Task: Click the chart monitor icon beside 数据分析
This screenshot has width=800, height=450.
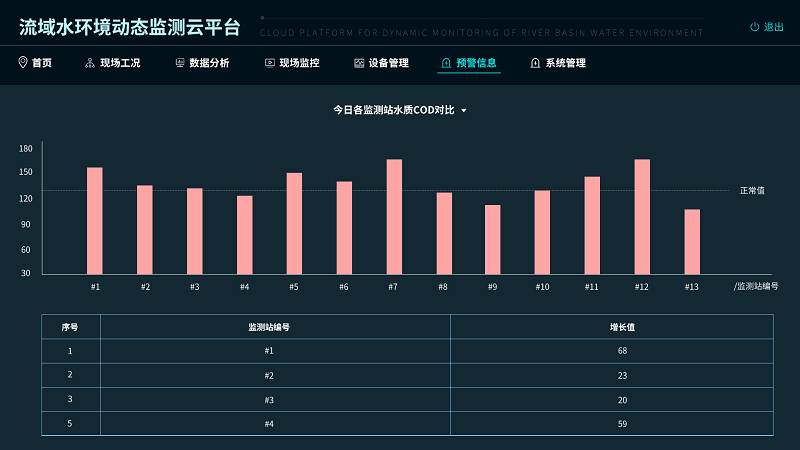Action: pyautogui.click(x=180, y=63)
